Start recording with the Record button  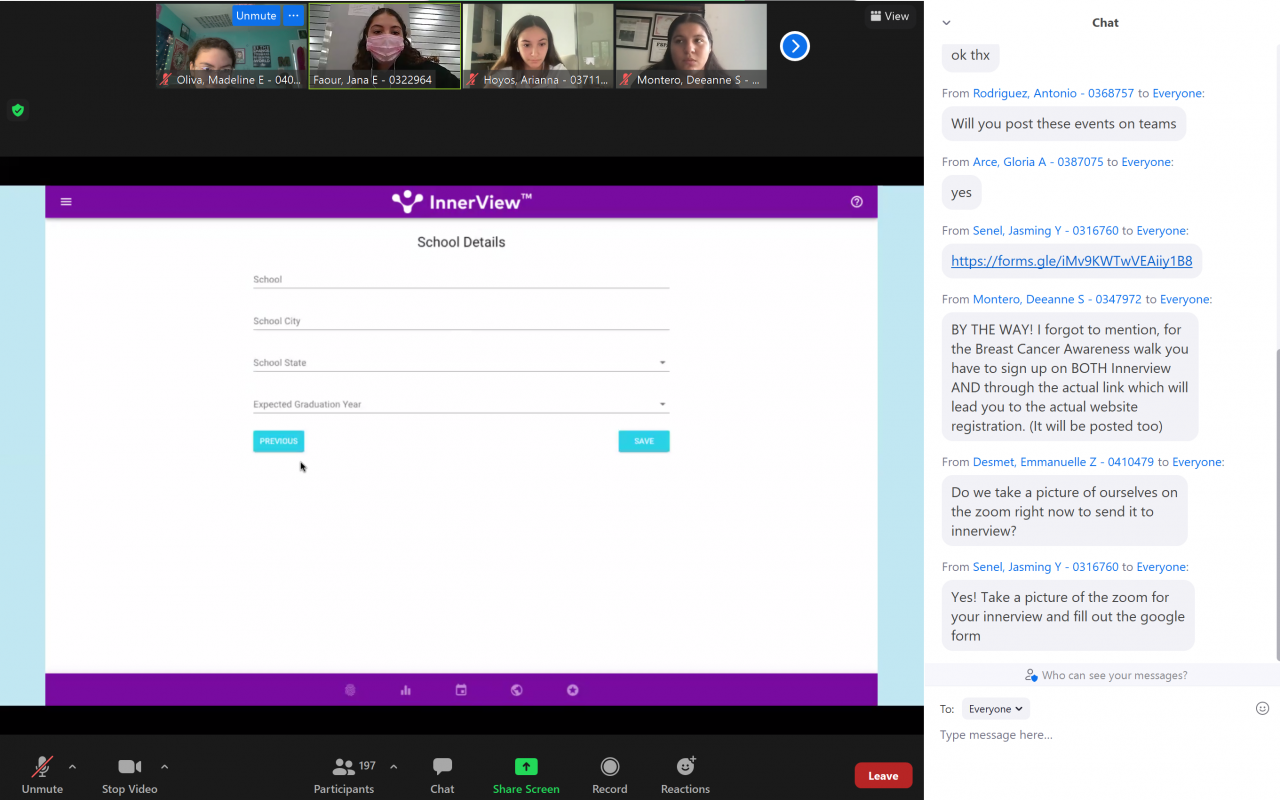pos(610,775)
